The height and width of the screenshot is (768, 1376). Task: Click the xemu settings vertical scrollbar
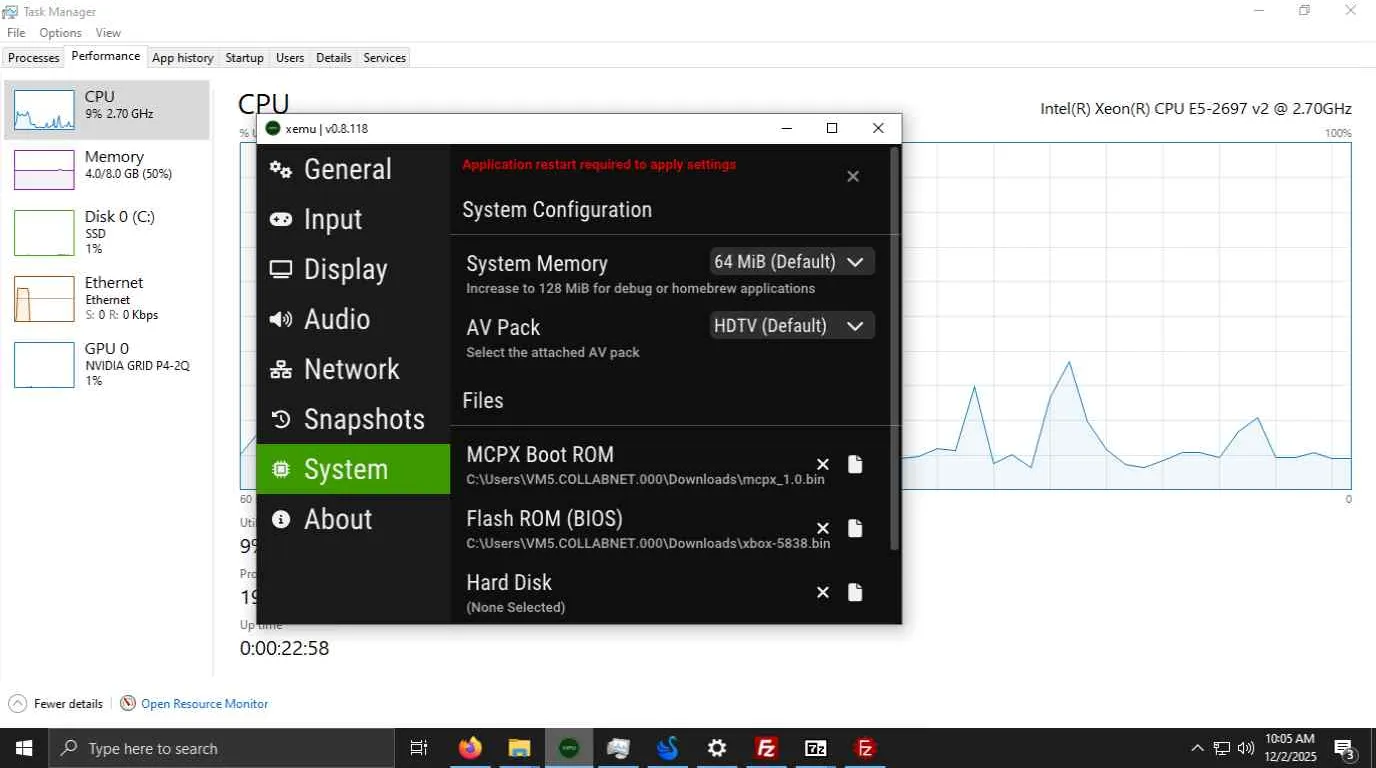coord(895,348)
